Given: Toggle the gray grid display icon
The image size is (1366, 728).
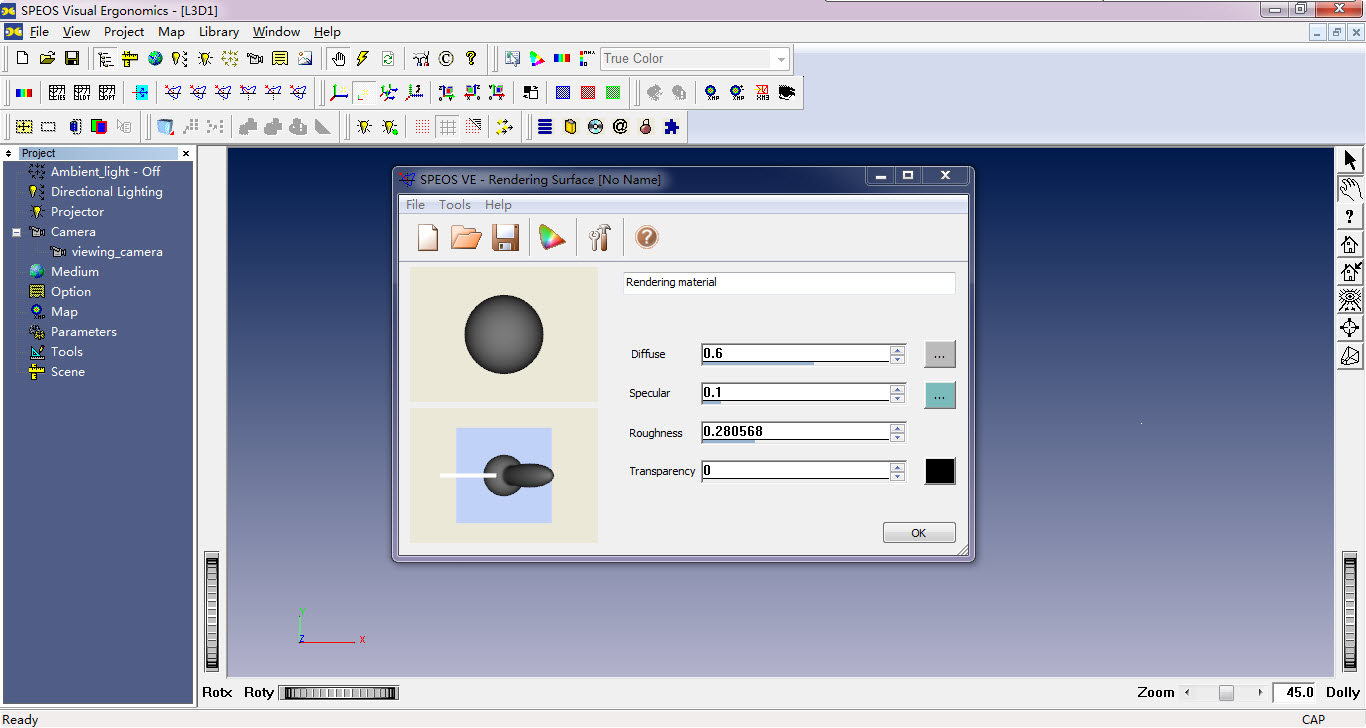Looking at the screenshot, I should (448, 127).
